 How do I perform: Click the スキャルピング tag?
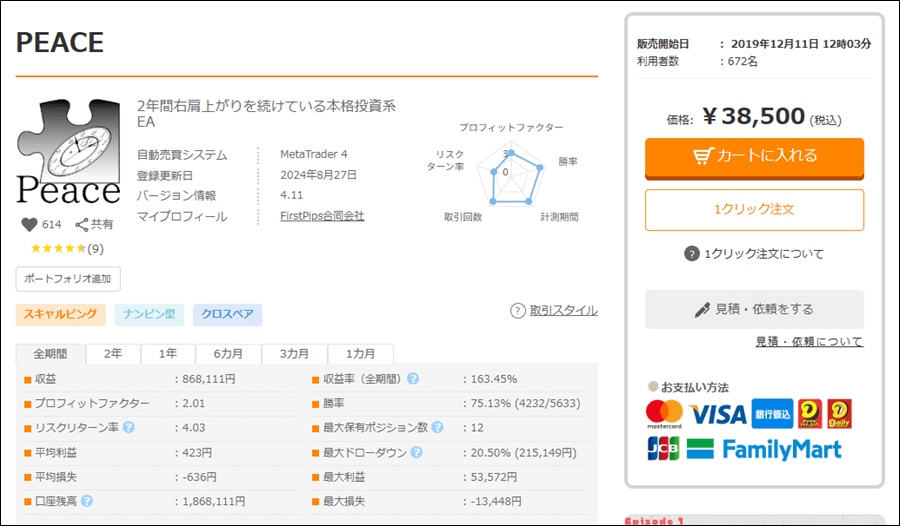60,315
